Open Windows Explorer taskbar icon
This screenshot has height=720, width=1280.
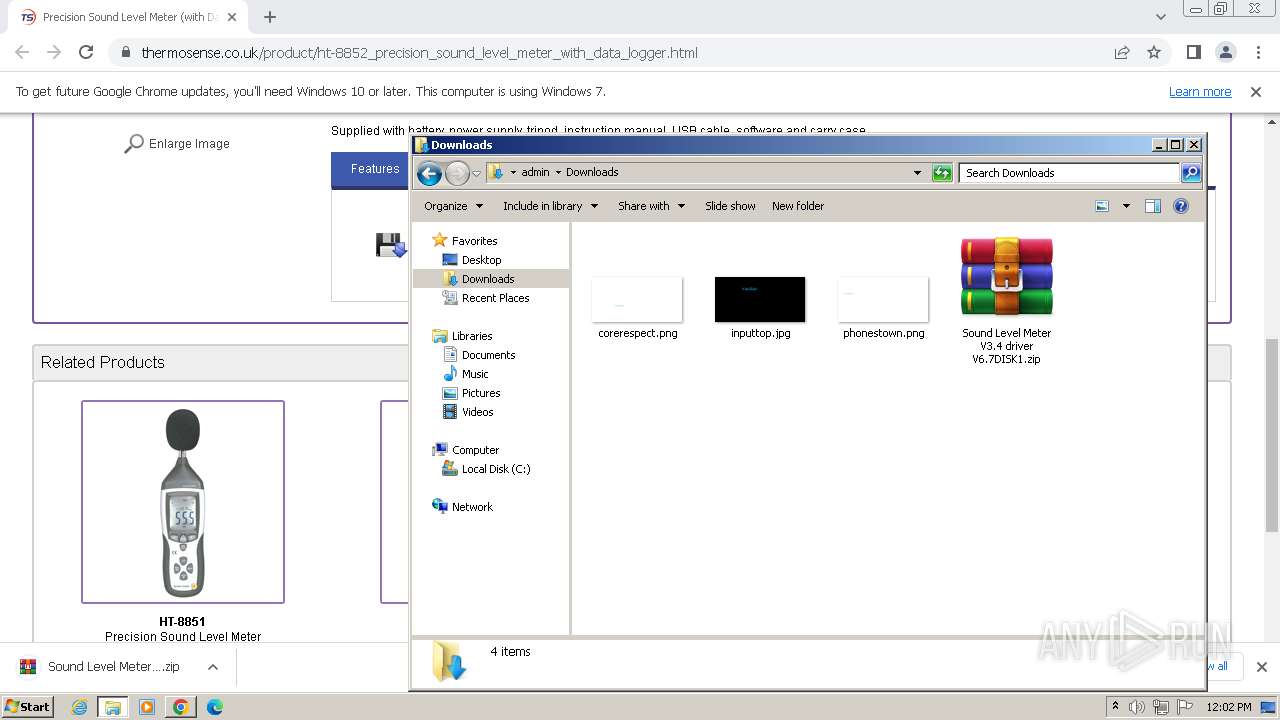pyautogui.click(x=113, y=707)
